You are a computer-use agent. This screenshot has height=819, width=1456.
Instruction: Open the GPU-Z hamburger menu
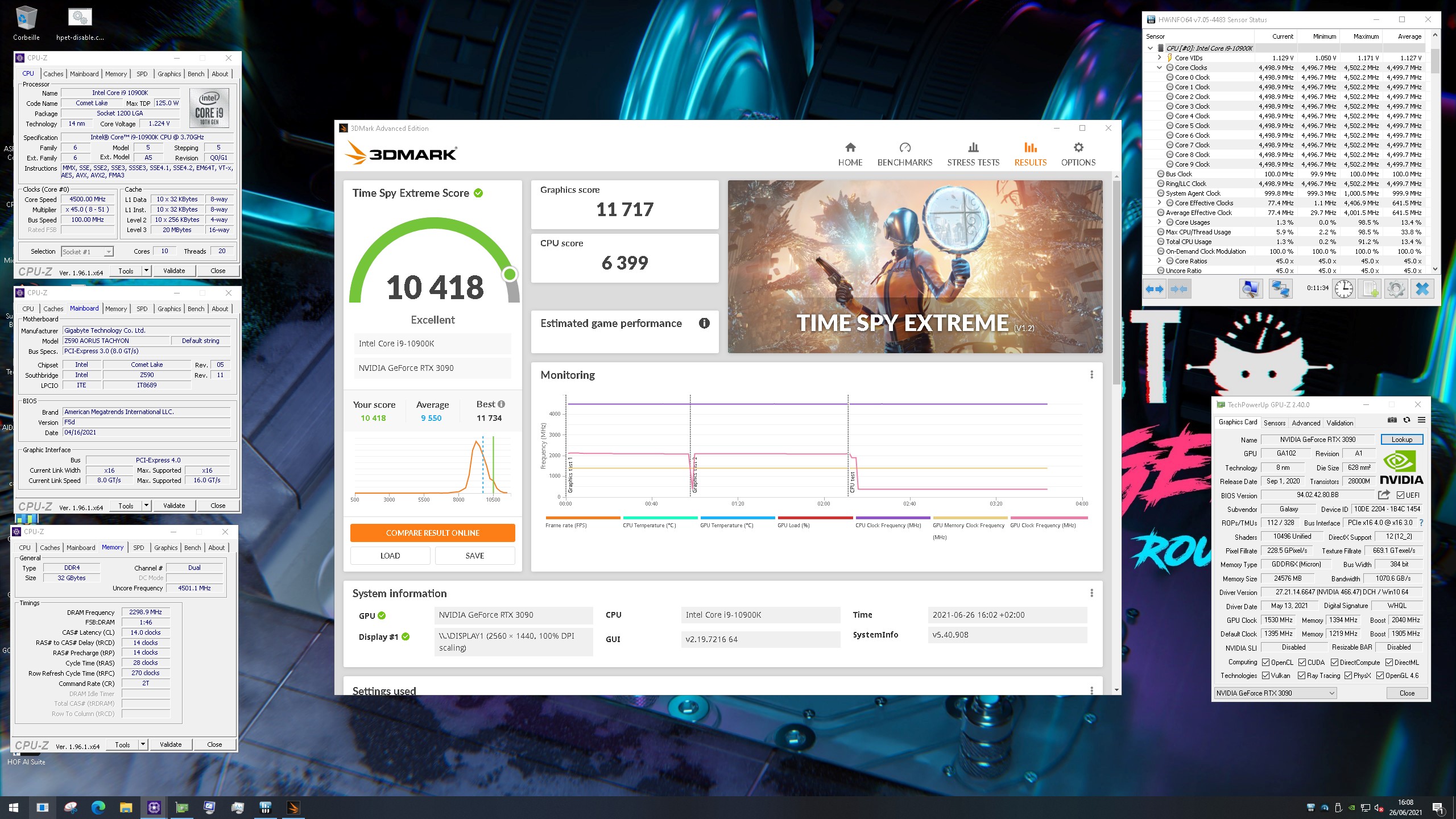pos(1421,420)
